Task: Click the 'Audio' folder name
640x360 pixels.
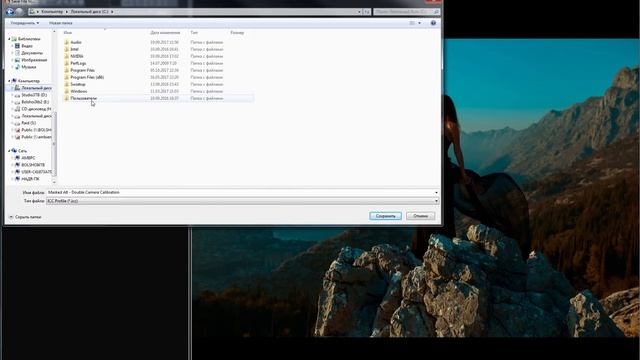Action: [76, 42]
